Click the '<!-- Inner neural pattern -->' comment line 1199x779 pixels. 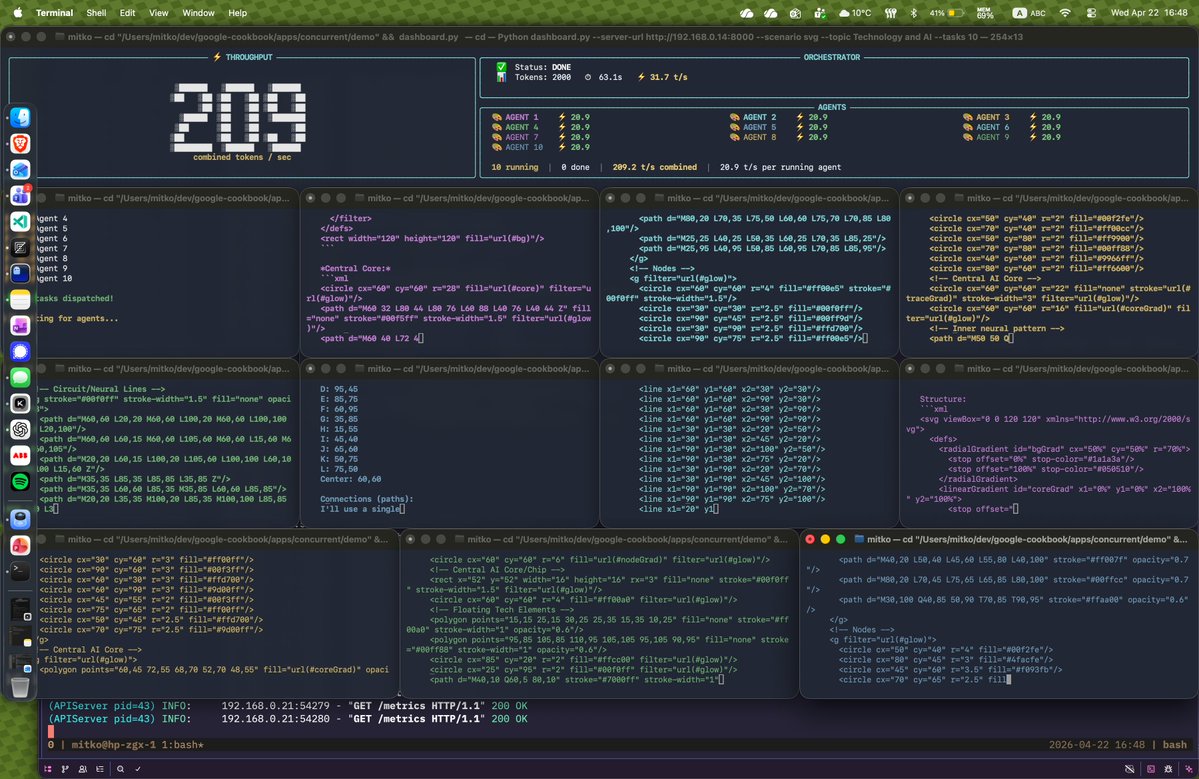[x=996, y=329]
